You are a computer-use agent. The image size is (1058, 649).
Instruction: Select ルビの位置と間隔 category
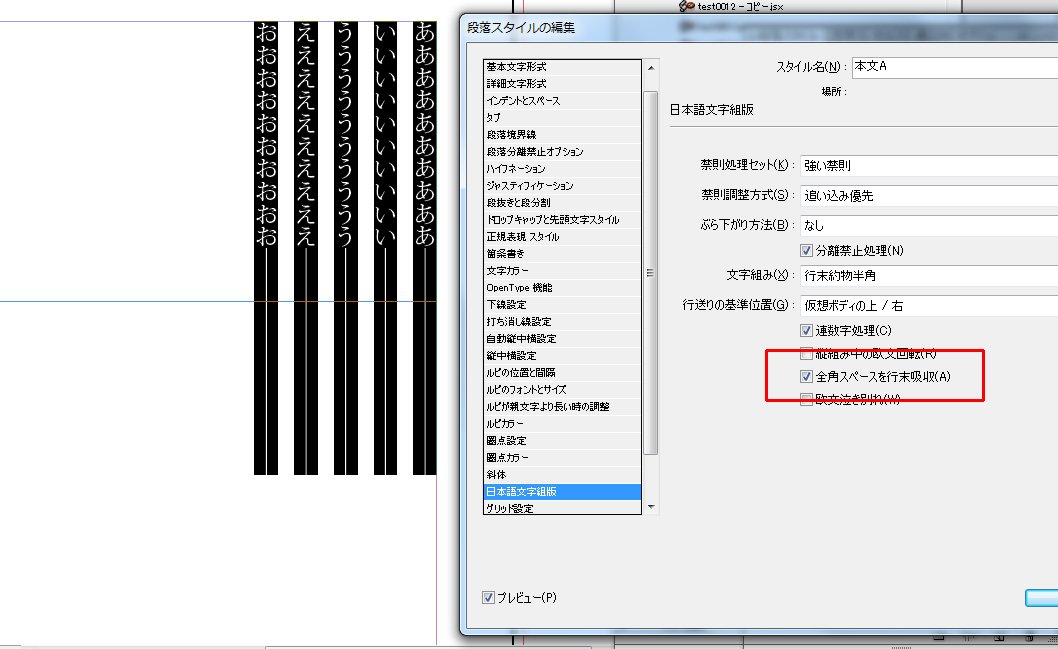562,372
